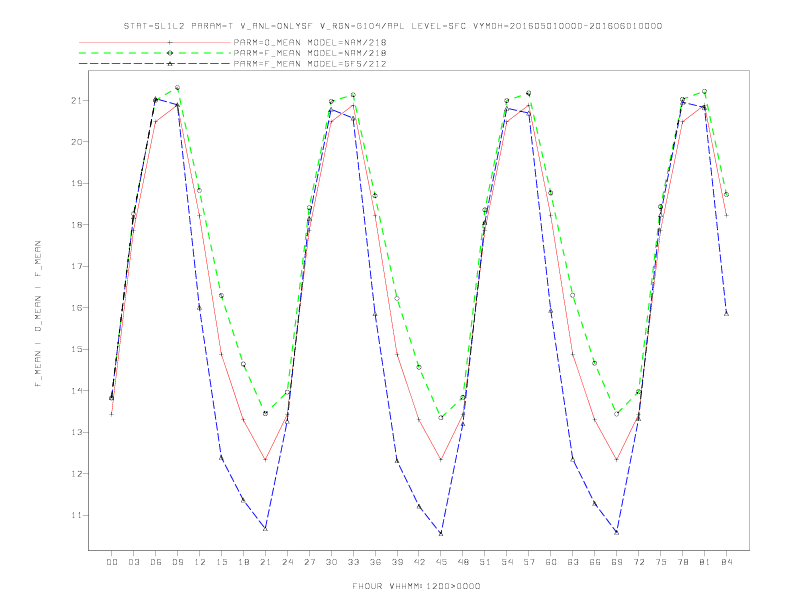This screenshot has height=612, width=792.
Task: Click blue GFS triangle data point at hour 21
Action: 265,529
